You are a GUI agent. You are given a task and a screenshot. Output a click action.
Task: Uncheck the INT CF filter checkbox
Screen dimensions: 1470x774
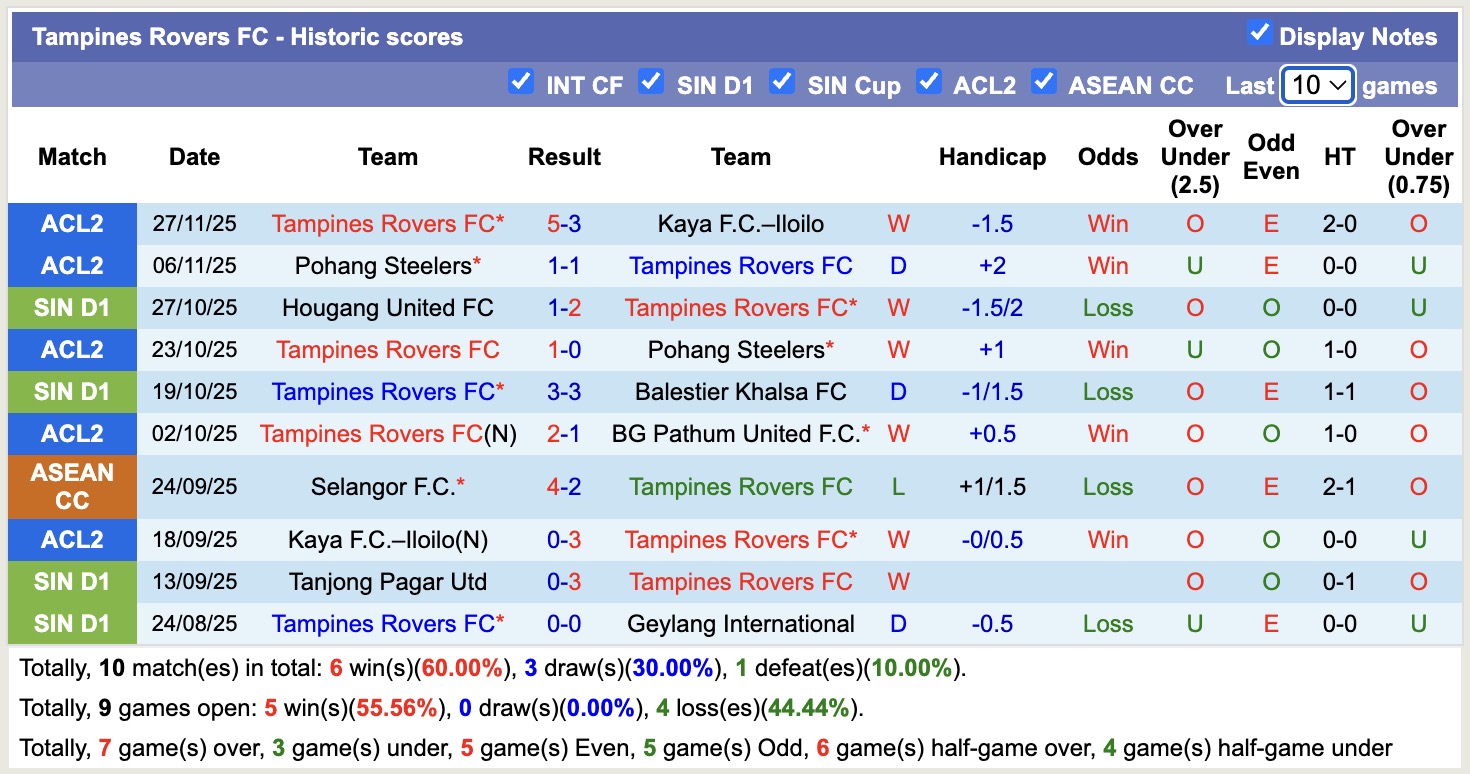pyautogui.click(x=520, y=82)
